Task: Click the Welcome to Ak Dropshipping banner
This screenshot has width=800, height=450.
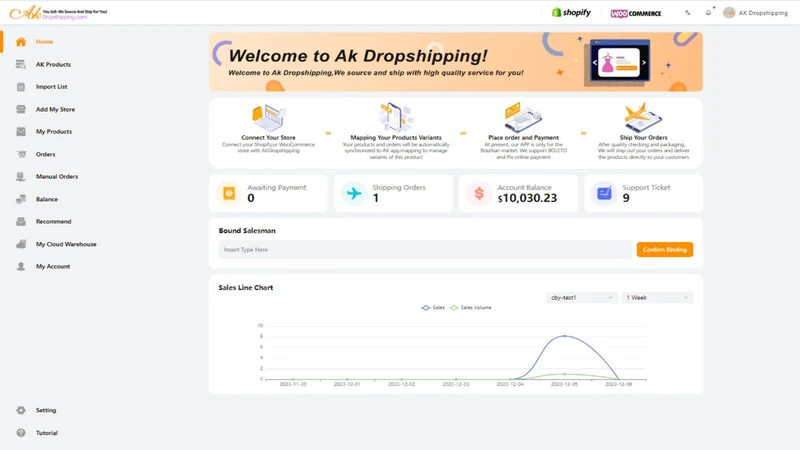Action: (456, 62)
